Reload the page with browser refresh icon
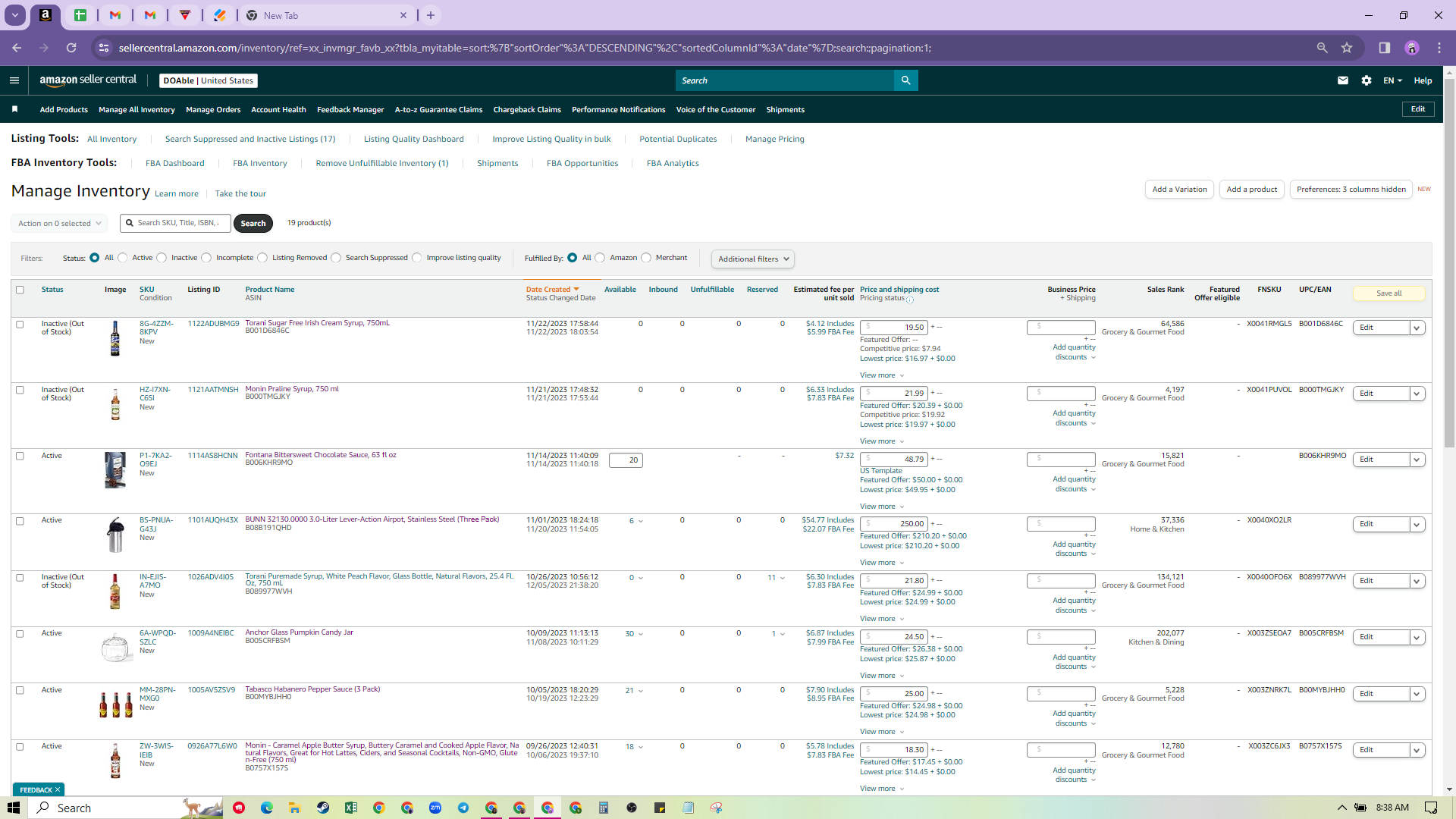 click(71, 48)
